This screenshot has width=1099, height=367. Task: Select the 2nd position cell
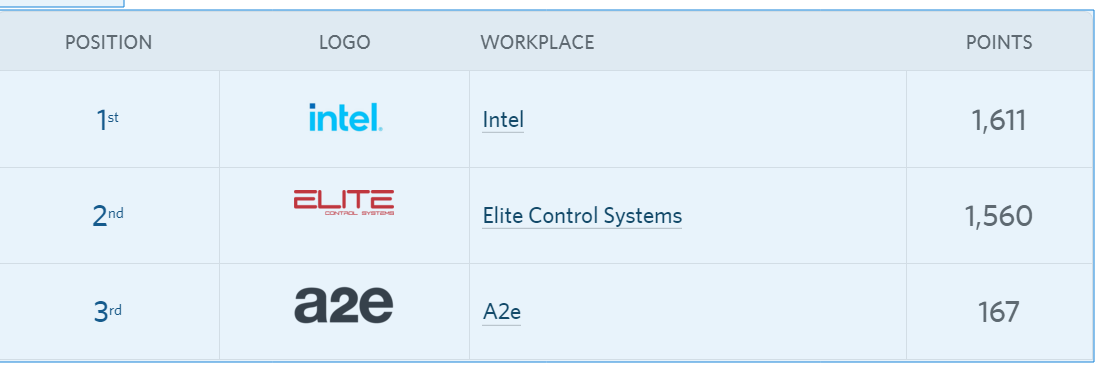108,216
